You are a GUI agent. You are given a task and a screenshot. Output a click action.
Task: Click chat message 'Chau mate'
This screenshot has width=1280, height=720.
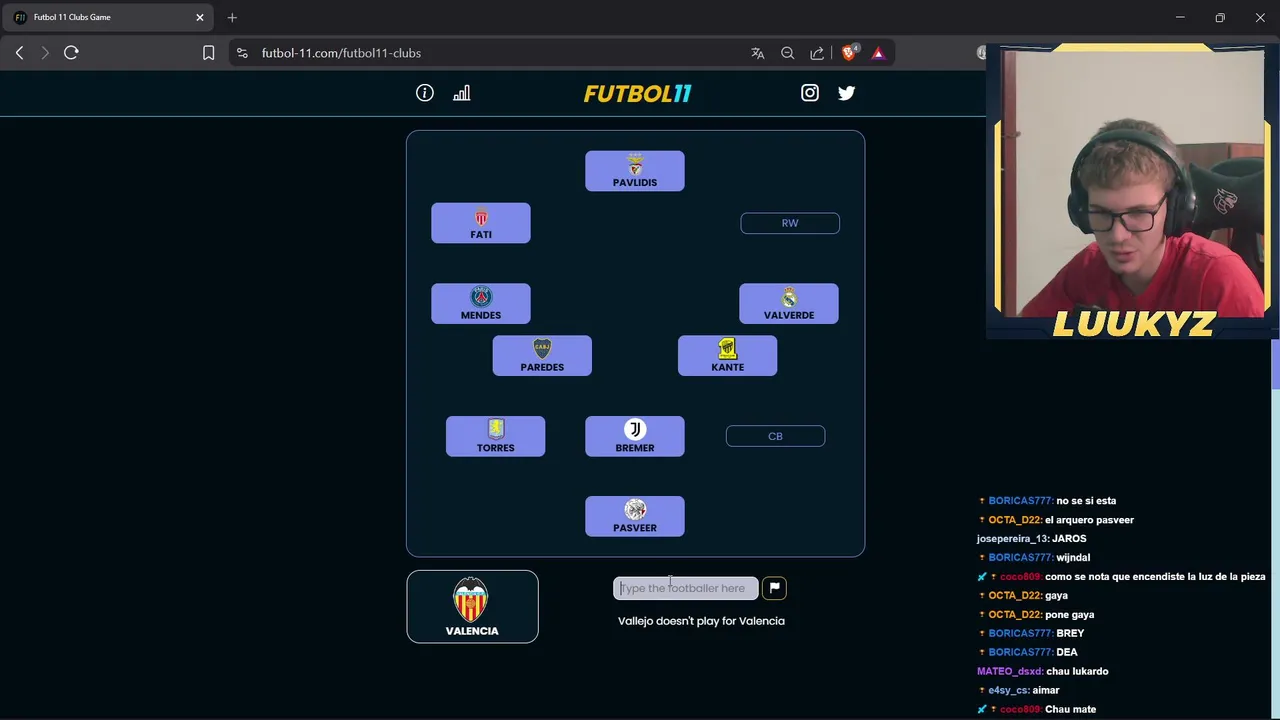(1070, 709)
